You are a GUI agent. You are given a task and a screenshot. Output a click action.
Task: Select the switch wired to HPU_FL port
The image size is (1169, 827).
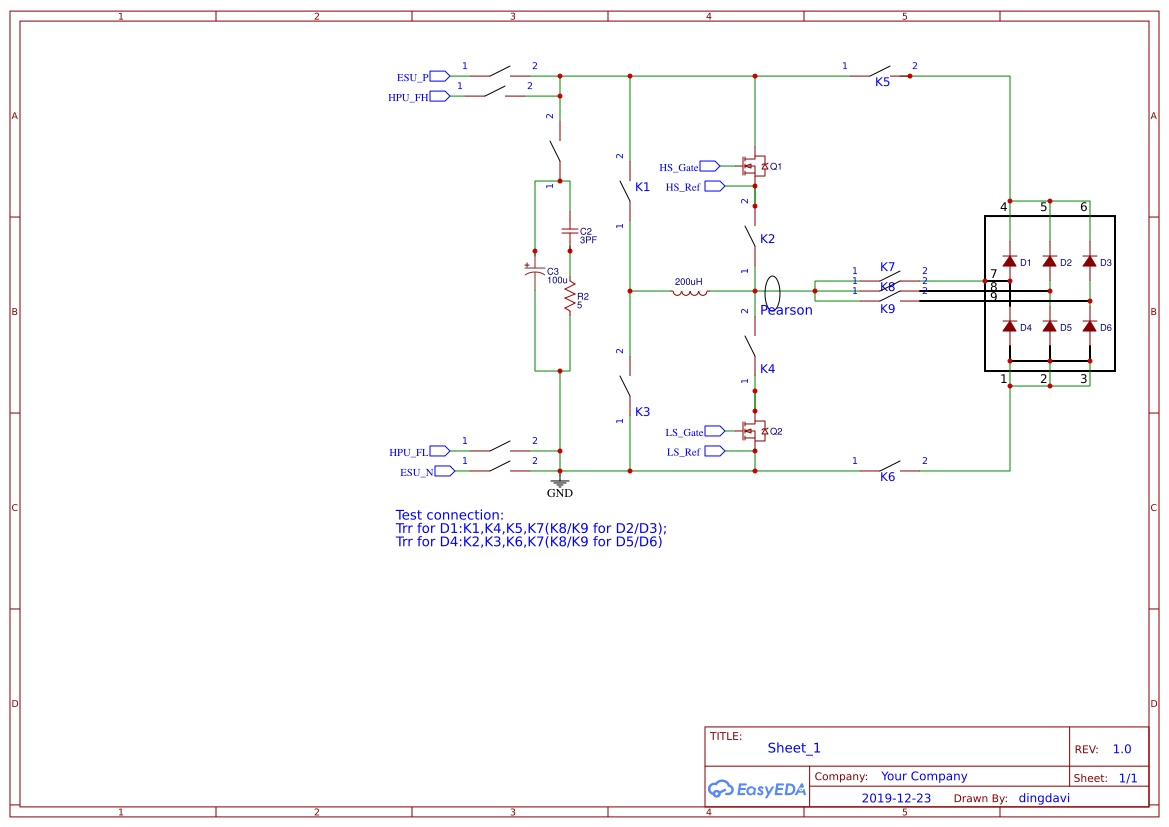(500, 447)
